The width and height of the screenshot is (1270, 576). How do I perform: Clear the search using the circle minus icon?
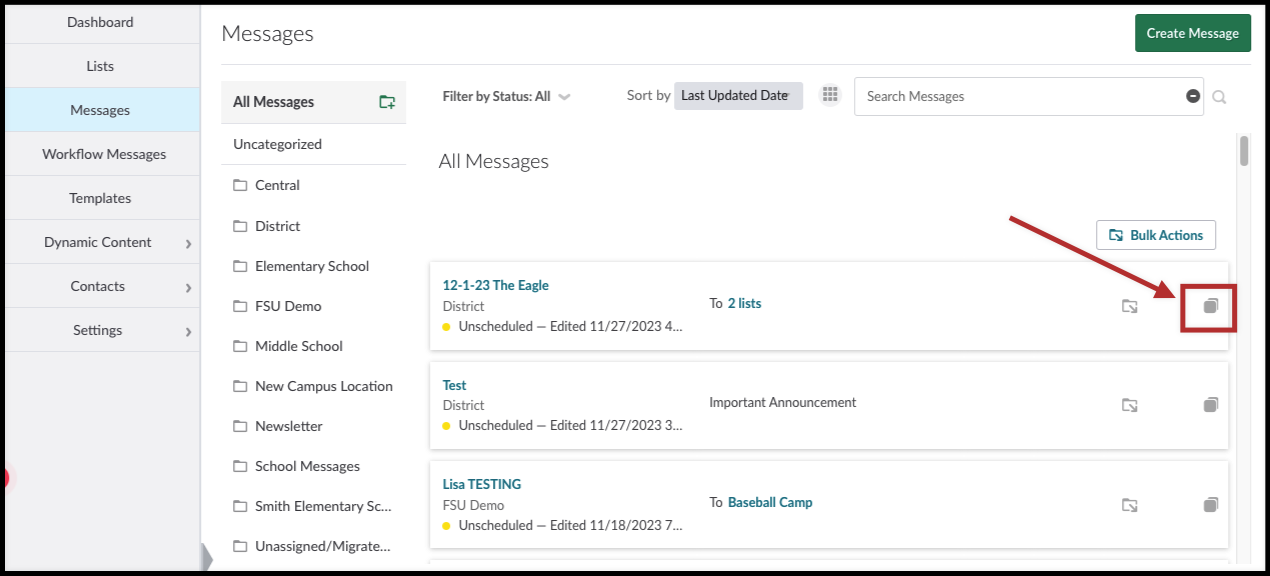[1192, 96]
